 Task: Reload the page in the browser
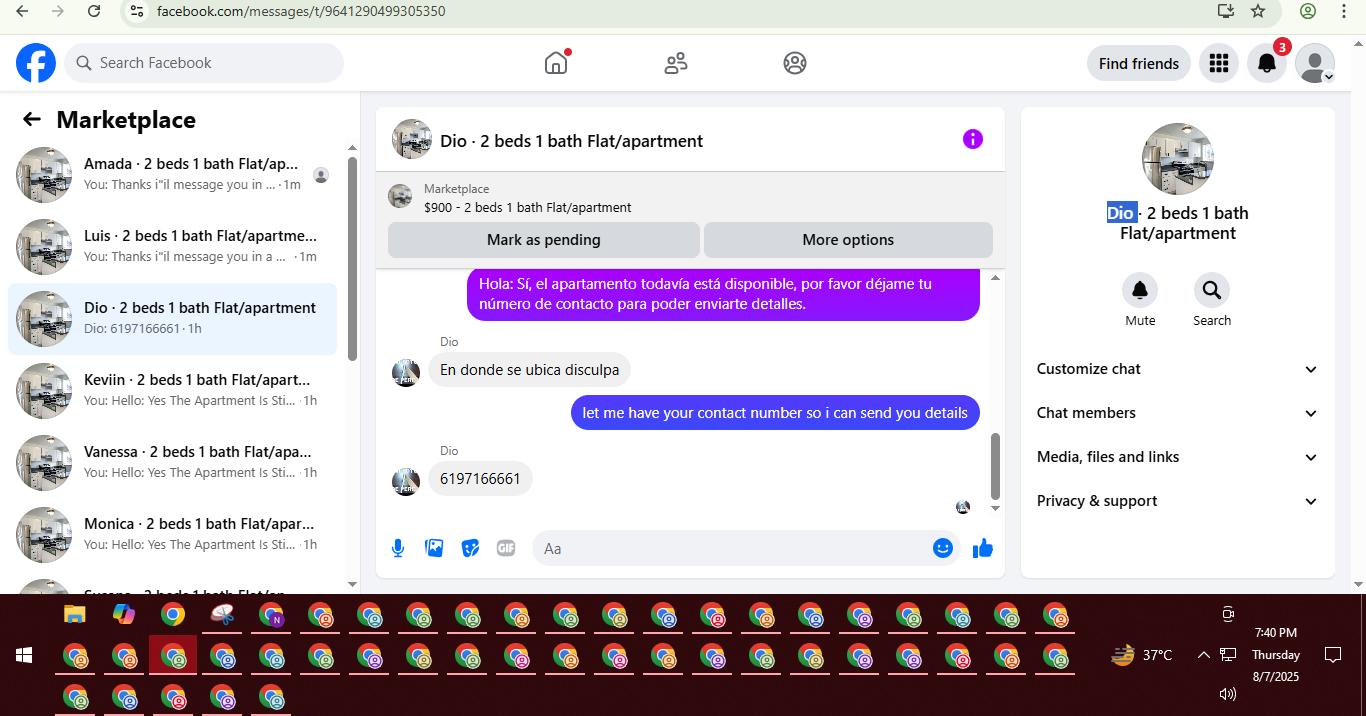[94, 11]
